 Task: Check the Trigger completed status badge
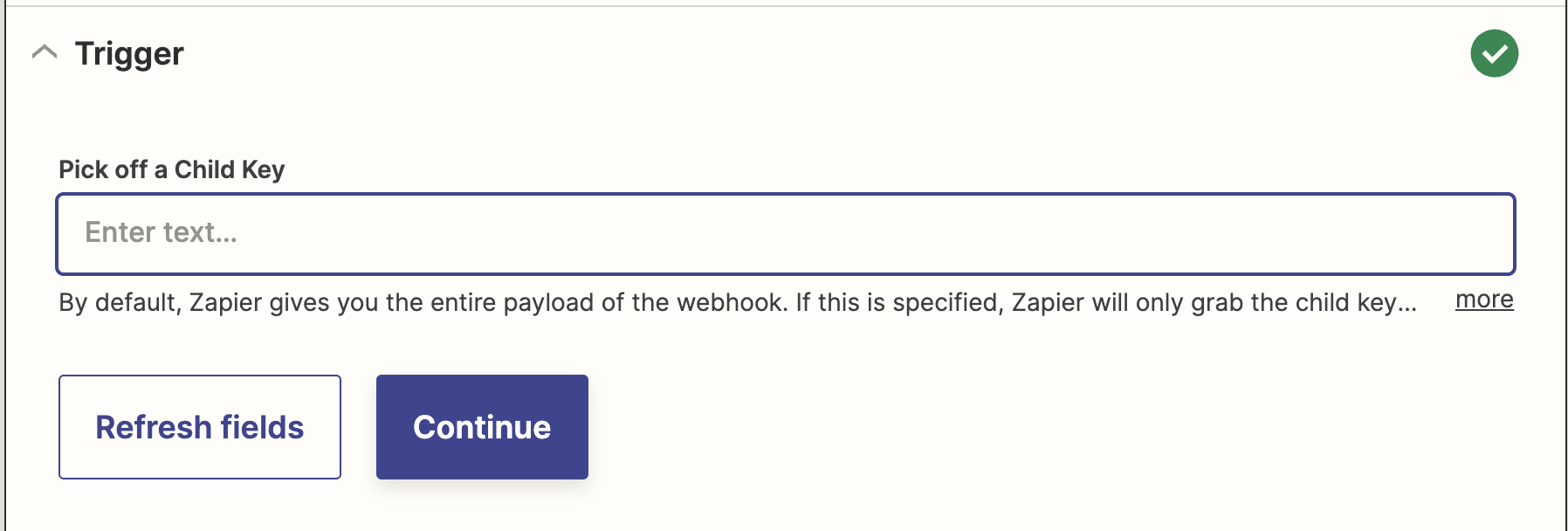point(1494,53)
